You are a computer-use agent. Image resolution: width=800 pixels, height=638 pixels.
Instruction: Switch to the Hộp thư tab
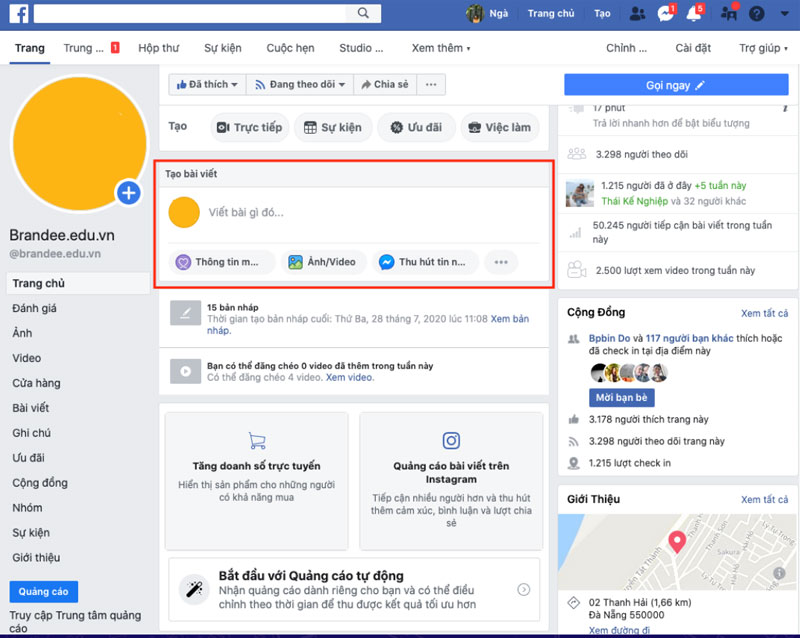coord(158,48)
